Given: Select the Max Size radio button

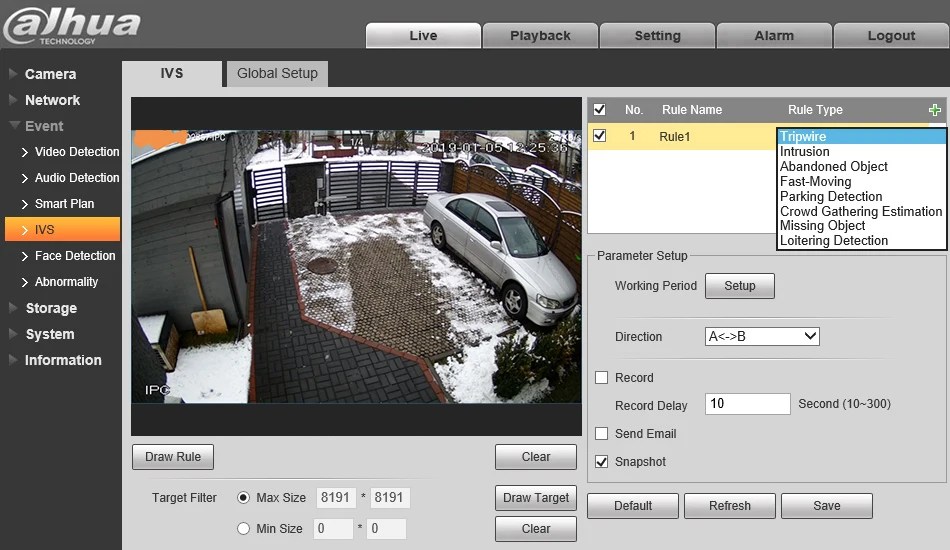Looking at the screenshot, I should (x=244, y=497).
